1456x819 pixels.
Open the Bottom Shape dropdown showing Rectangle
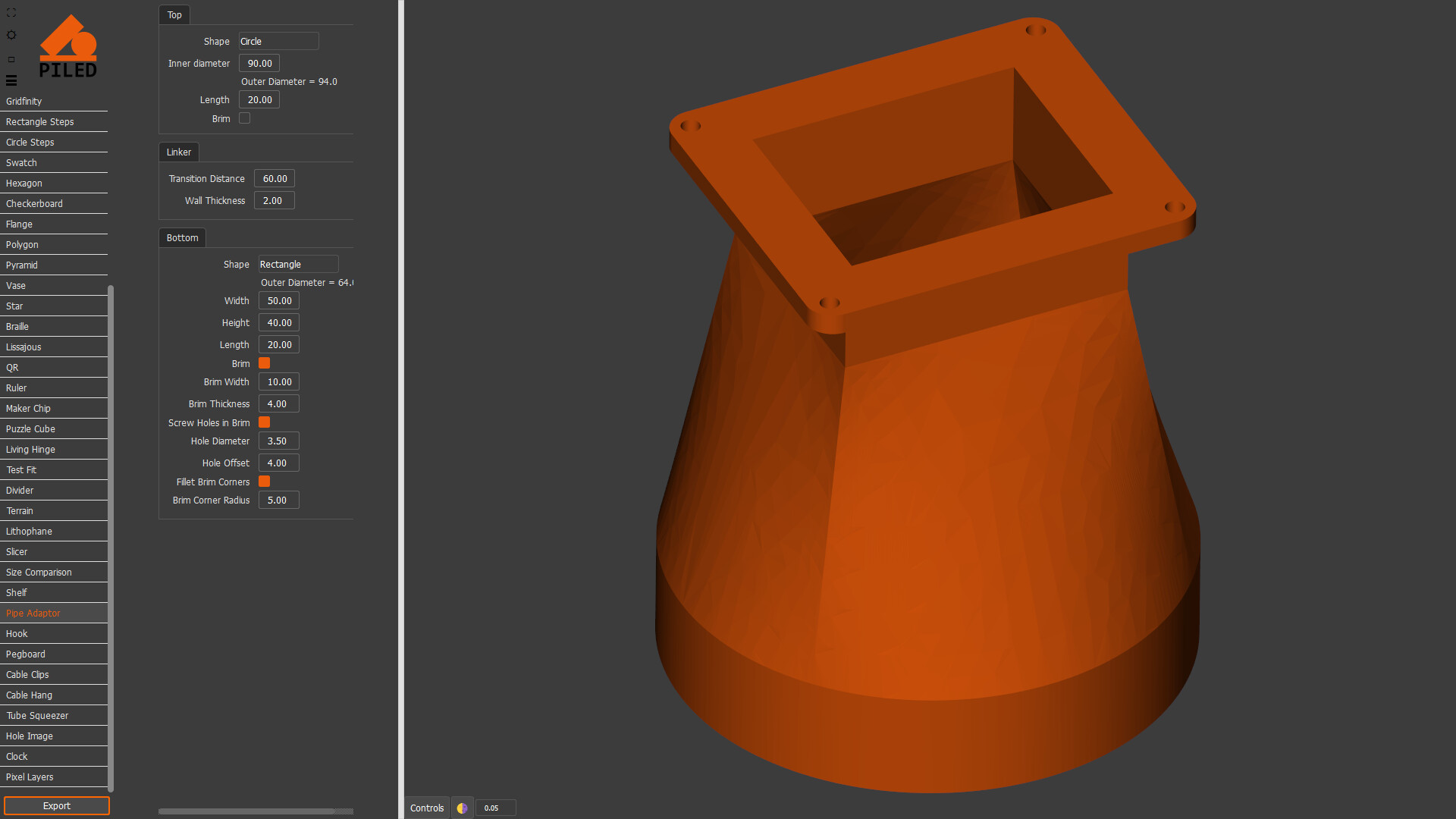[x=297, y=264]
